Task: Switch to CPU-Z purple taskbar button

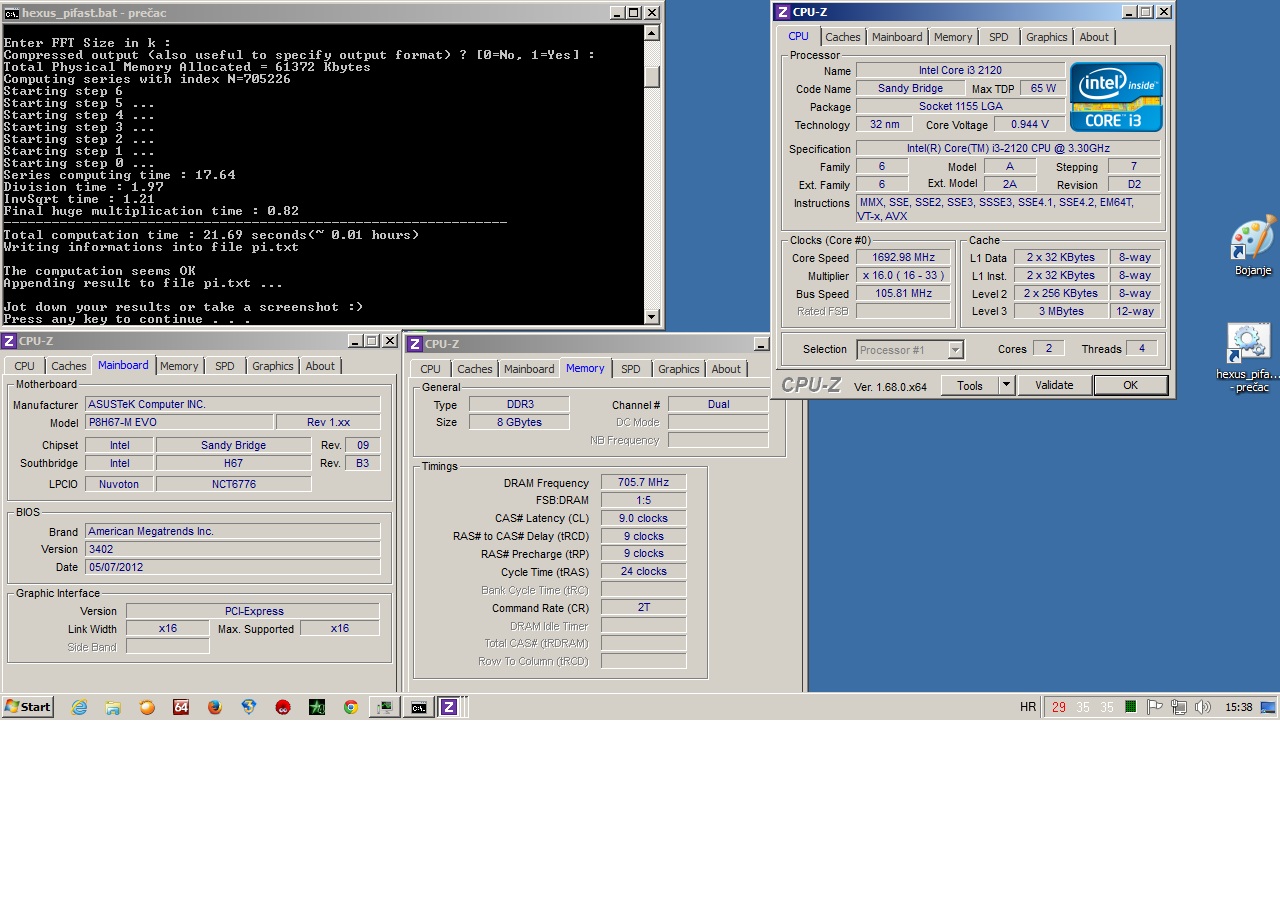Action: pyautogui.click(x=450, y=707)
